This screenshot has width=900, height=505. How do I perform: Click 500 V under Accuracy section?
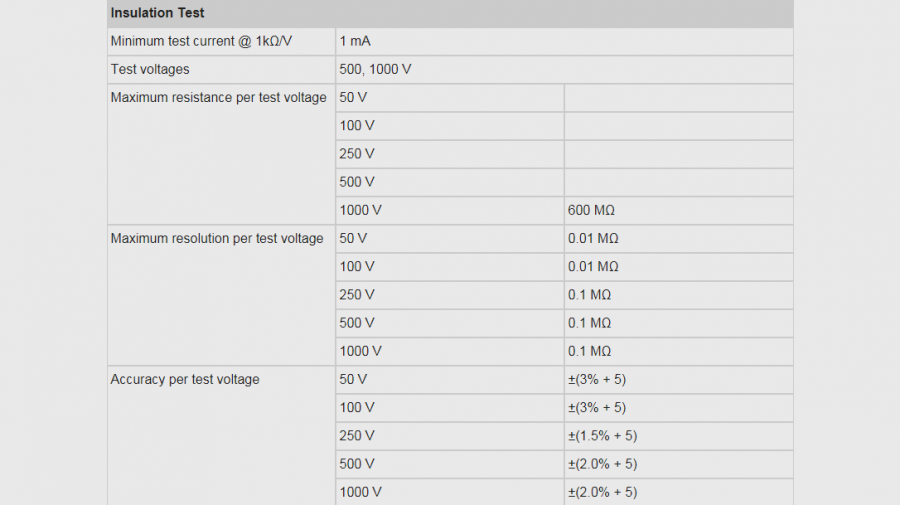coord(449,464)
